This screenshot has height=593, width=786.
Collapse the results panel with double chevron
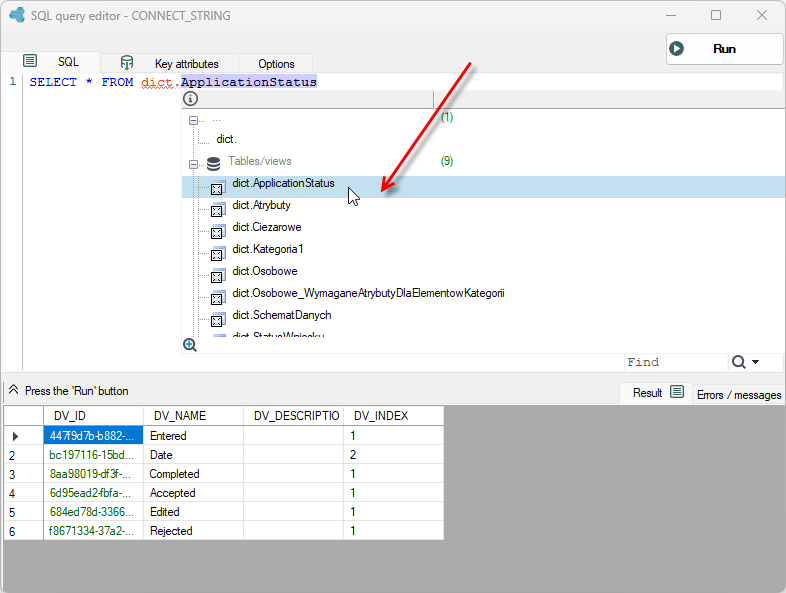(x=14, y=389)
